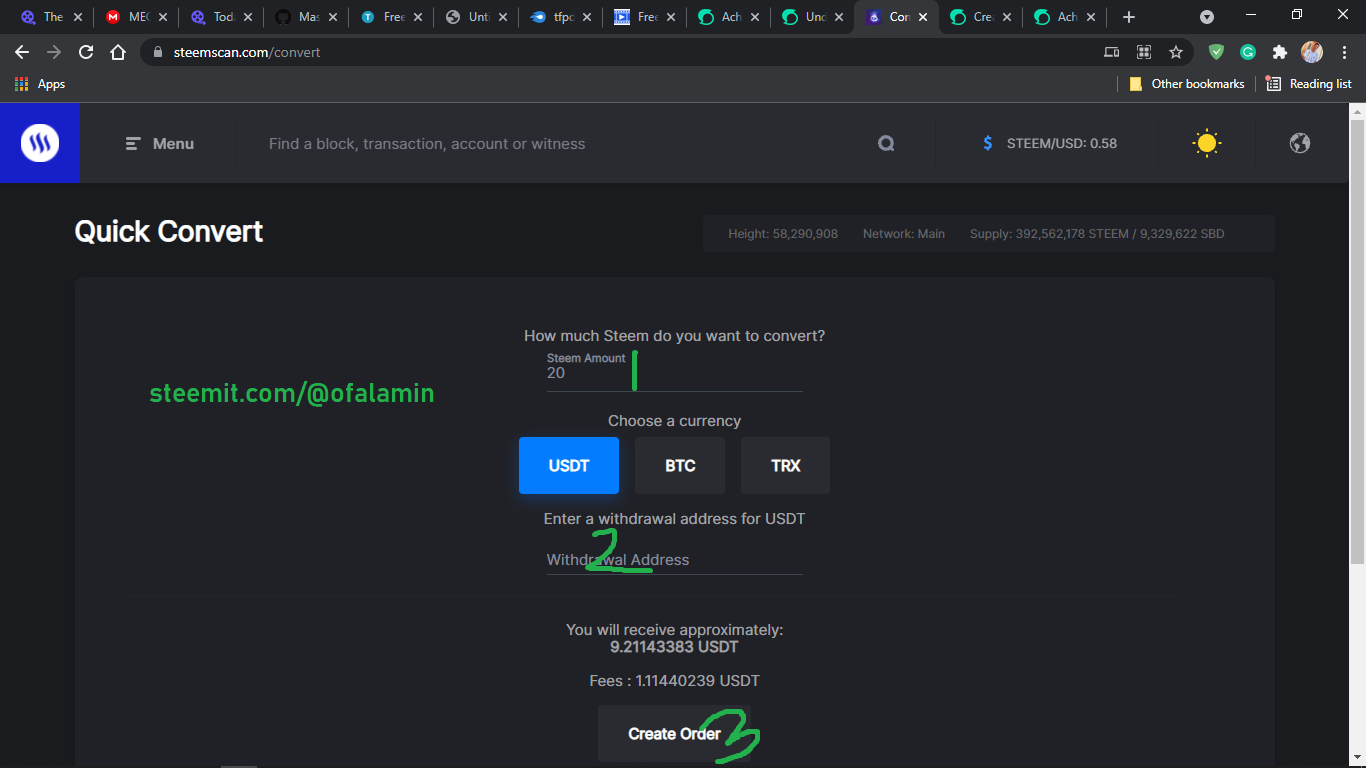This screenshot has height=768, width=1366.
Task: Close the MEG tab
Action: [163, 17]
